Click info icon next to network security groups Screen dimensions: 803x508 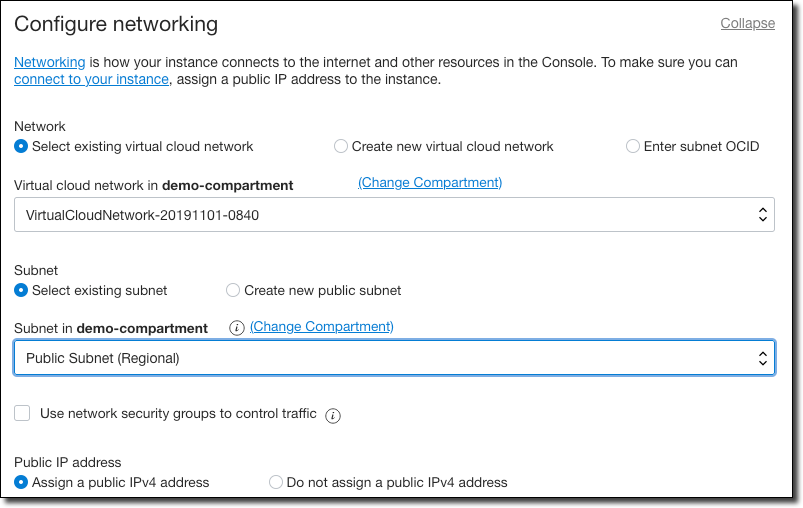click(x=334, y=415)
